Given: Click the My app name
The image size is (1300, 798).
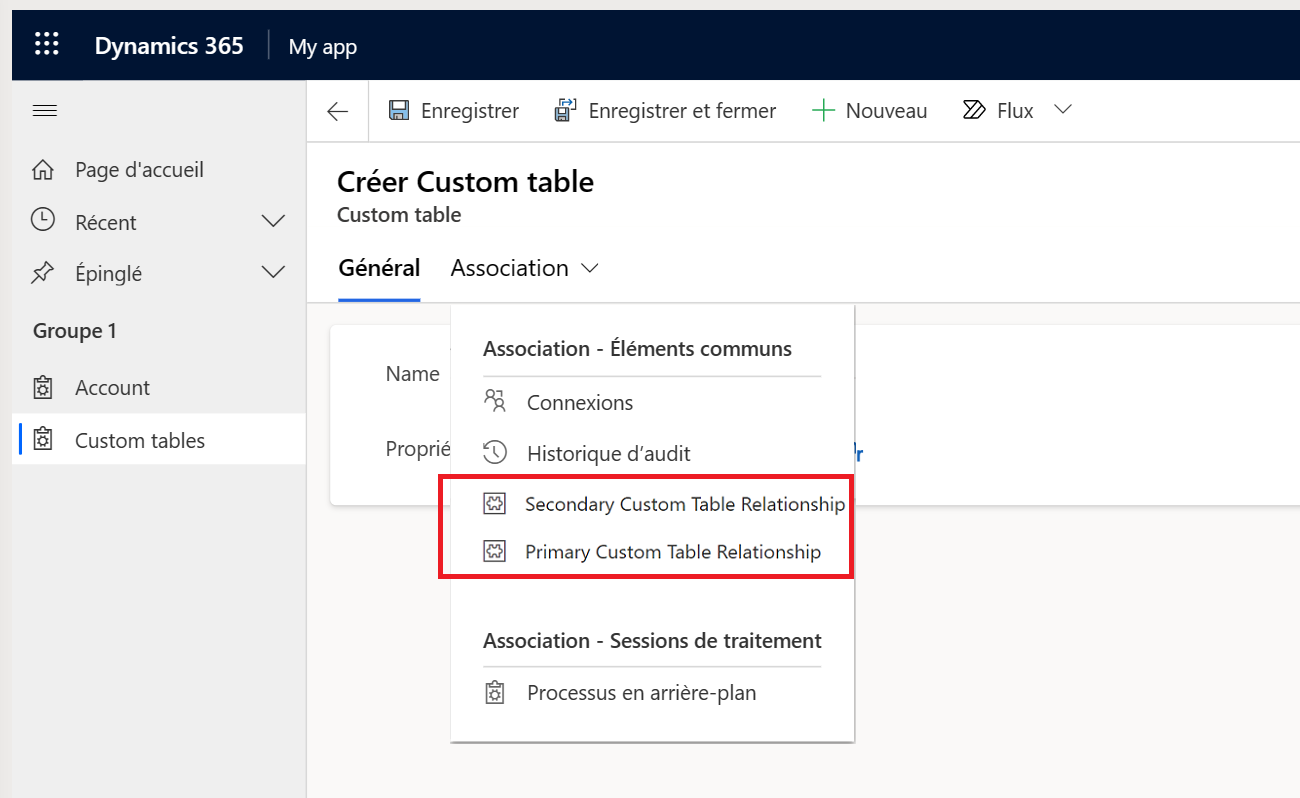Looking at the screenshot, I should coord(322,46).
